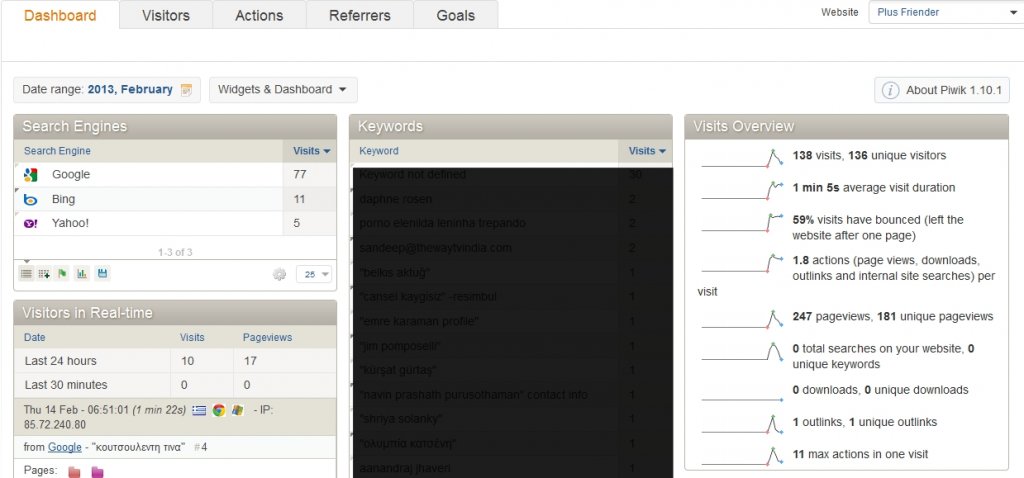Image resolution: width=1024 pixels, height=478 pixels.
Task: Click the red folder page icon
Action: [74, 471]
